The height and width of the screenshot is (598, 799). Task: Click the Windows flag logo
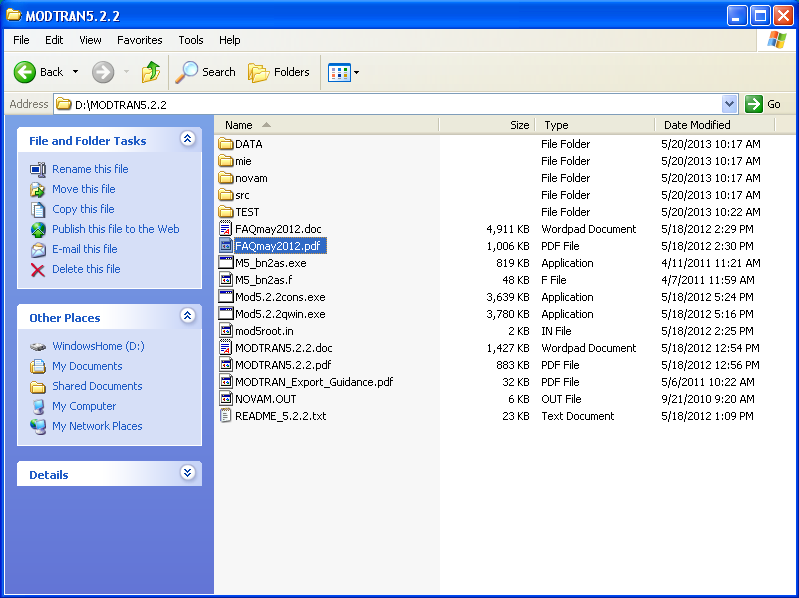(776, 40)
